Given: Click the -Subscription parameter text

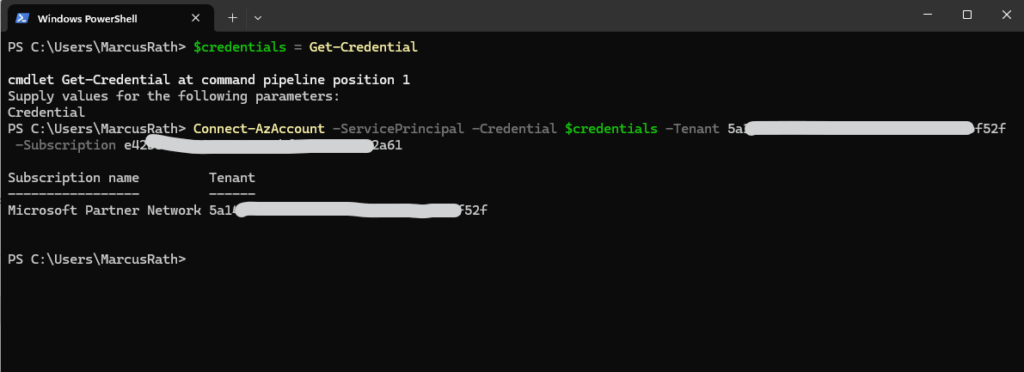Looking at the screenshot, I should click(65, 145).
